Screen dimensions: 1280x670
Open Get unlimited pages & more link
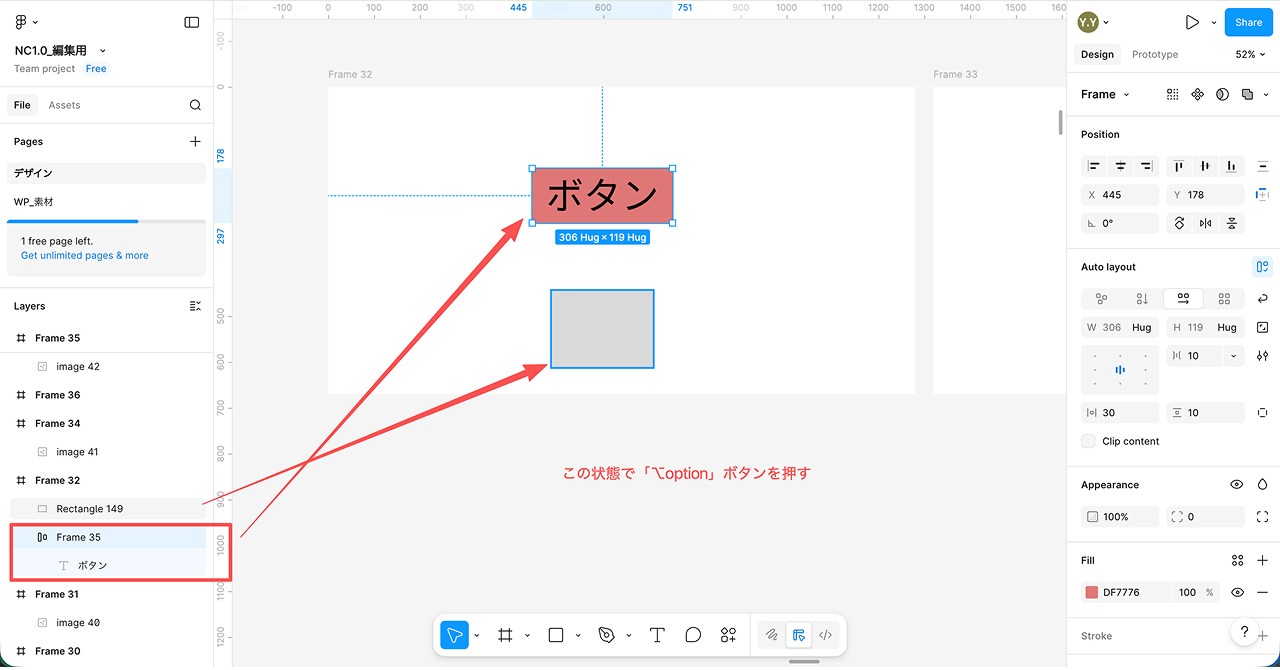pos(85,256)
